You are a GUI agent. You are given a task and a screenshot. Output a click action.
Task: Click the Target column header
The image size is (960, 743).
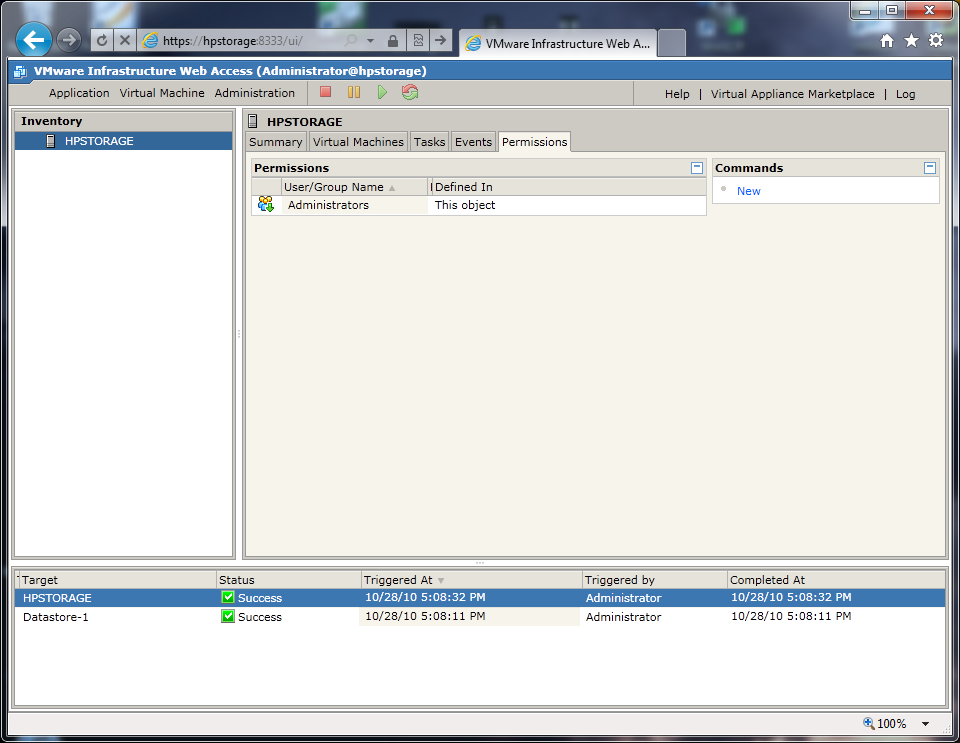click(x=116, y=580)
